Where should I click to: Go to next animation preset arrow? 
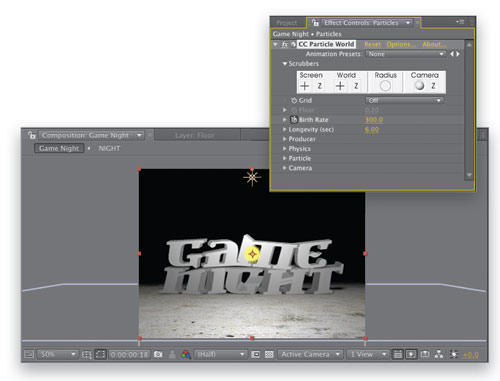coord(458,54)
